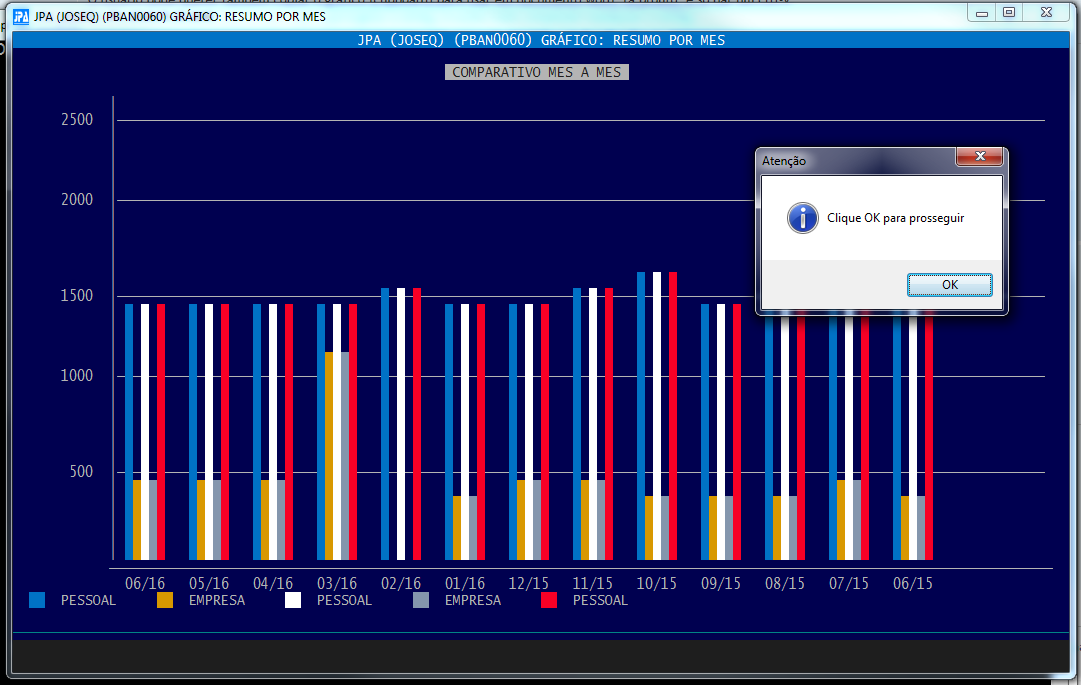Click the 2500 value on the vertical axis
1081x685 pixels.
(77, 120)
